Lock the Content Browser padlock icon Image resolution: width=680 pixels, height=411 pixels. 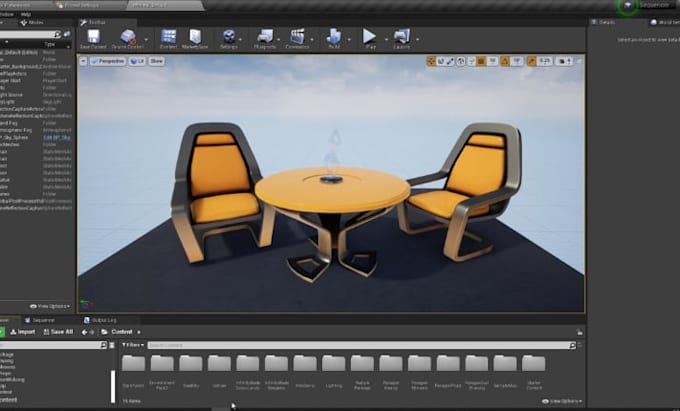click(x=580, y=333)
